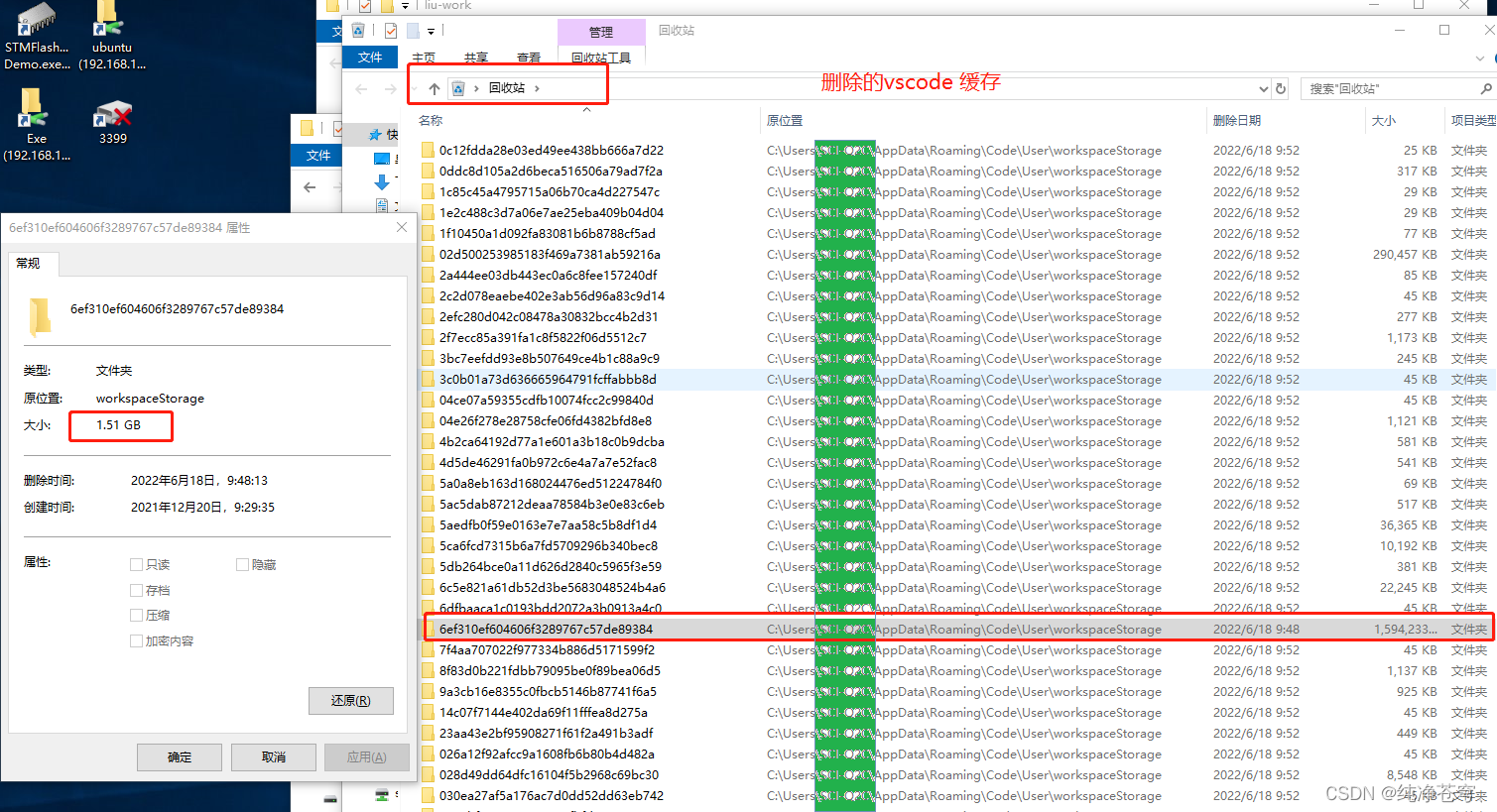Open ubuntu network share desktop icon
The width and height of the screenshot is (1497, 812).
111,37
